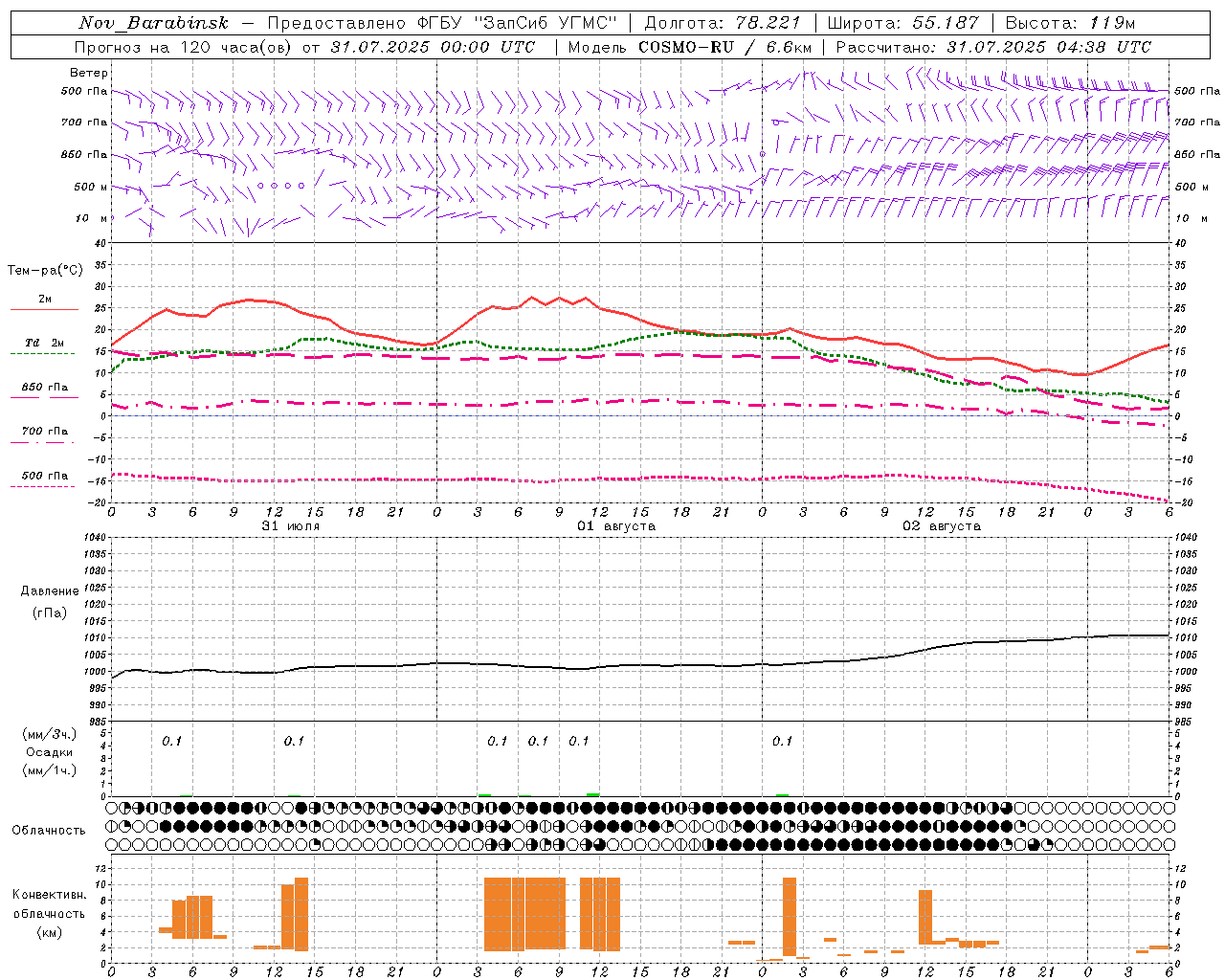Screen dimensions: 1225x980
Task: Click the 700 гПа wind level label on right
Action: [x=1196, y=122]
